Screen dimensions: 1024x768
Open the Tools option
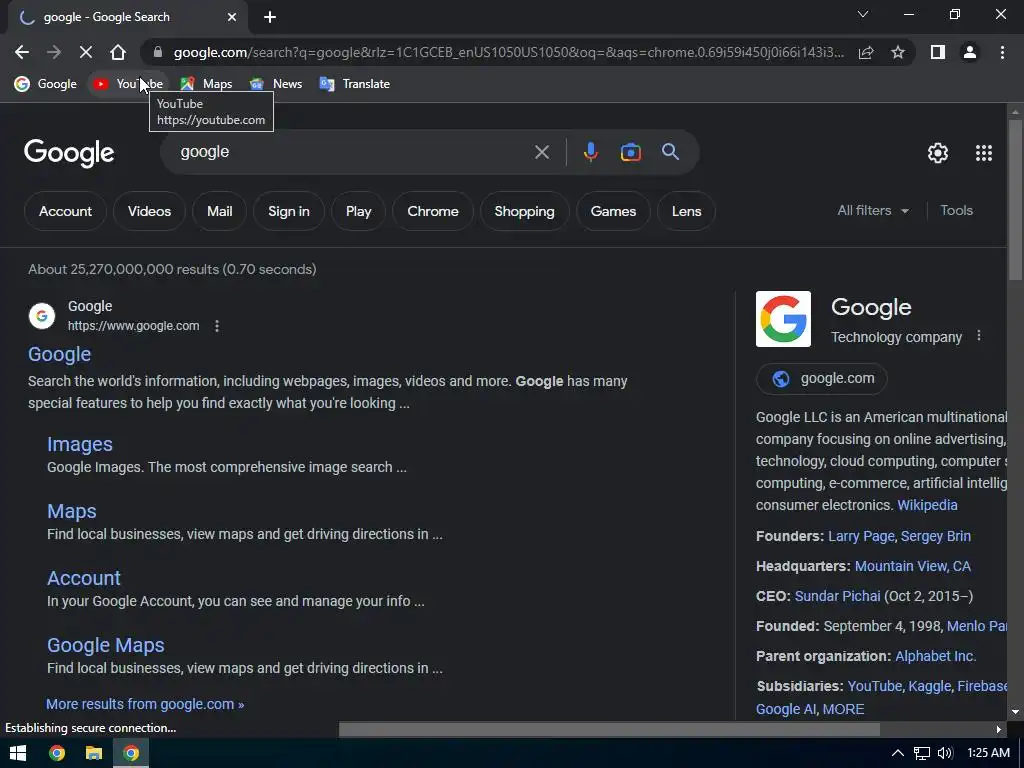point(956,210)
